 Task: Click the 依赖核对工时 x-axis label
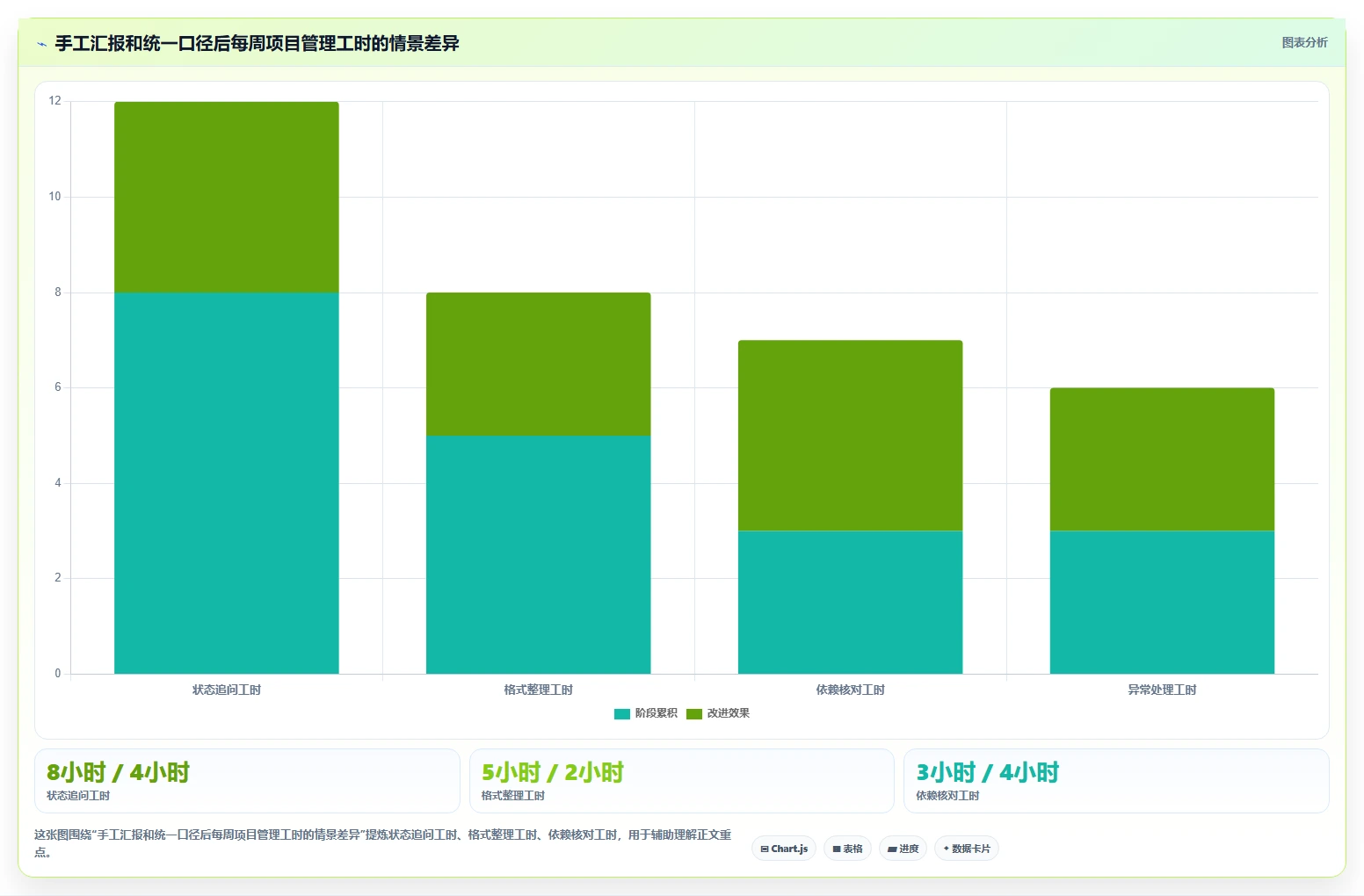click(x=851, y=690)
